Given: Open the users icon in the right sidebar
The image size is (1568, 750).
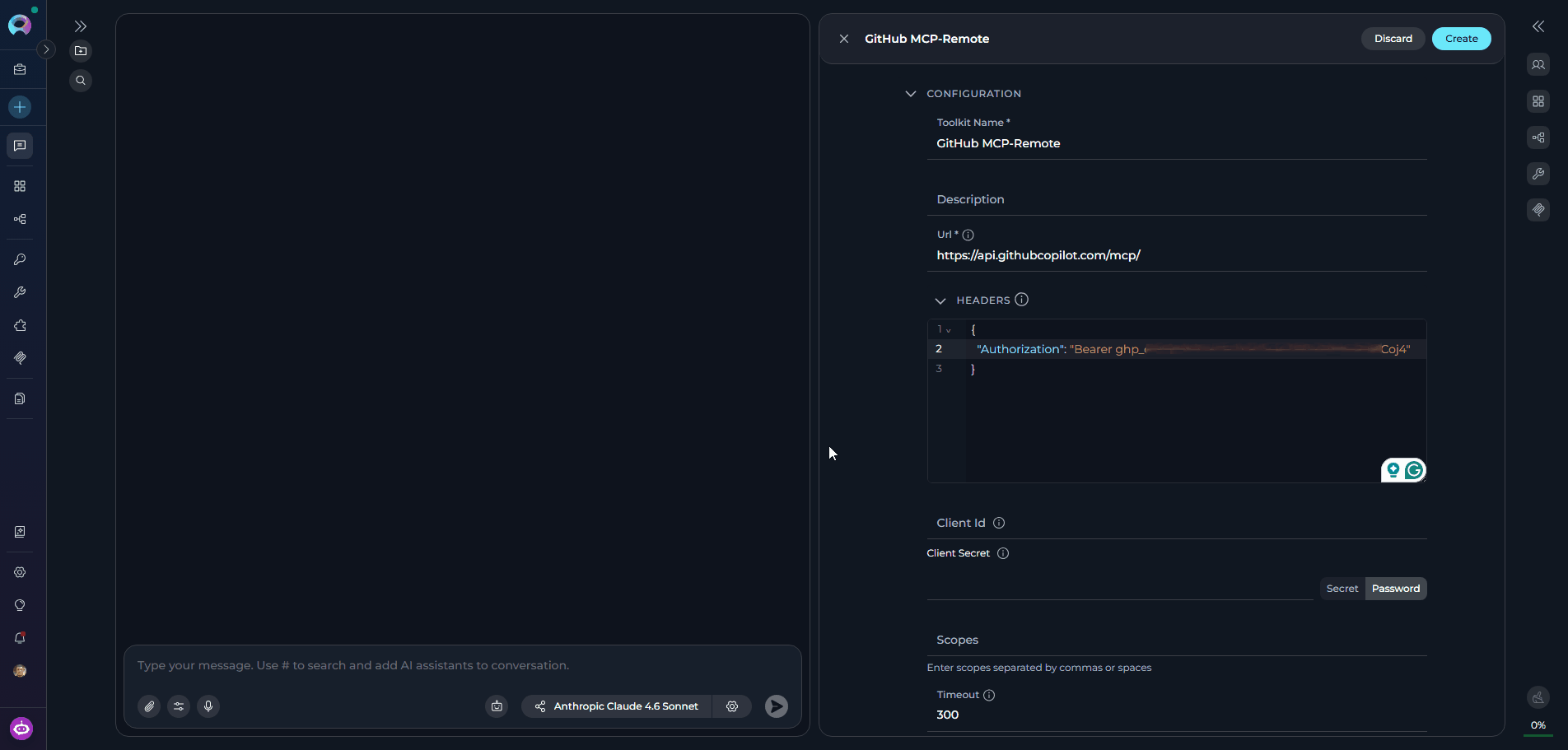Looking at the screenshot, I should (x=1538, y=65).
